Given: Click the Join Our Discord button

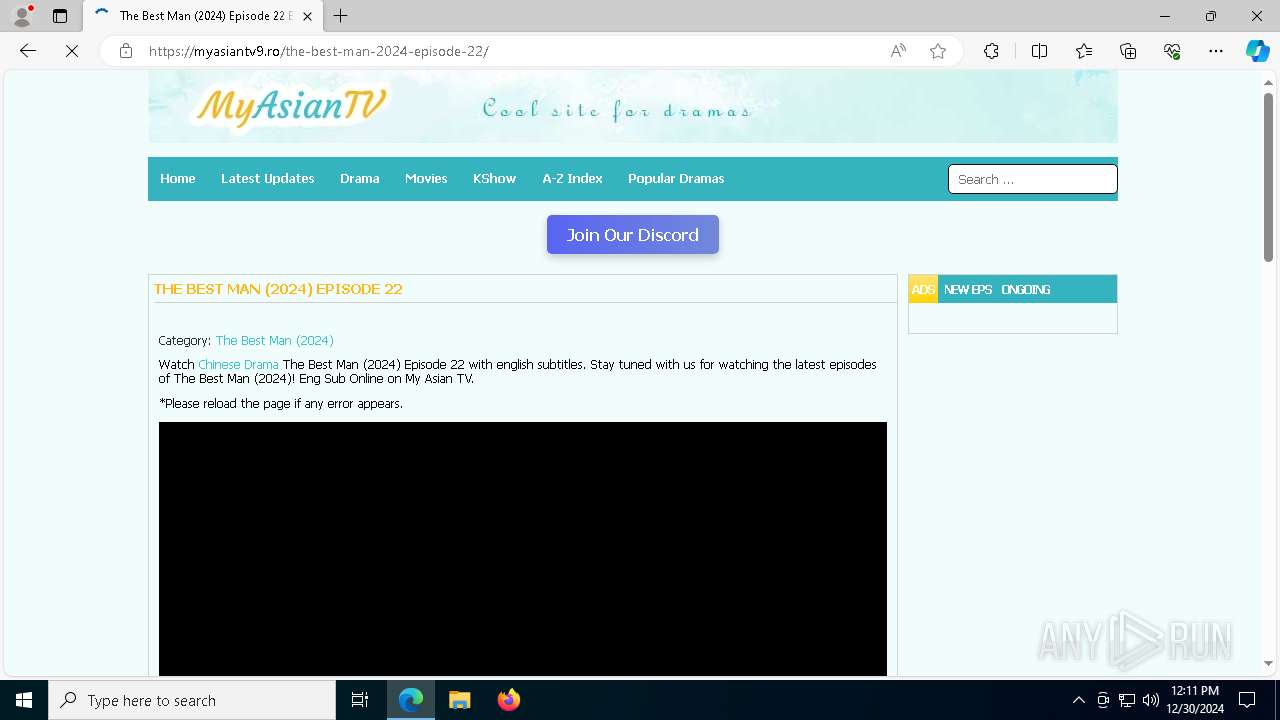Looking at the screenshot, I should click(633, 235).
